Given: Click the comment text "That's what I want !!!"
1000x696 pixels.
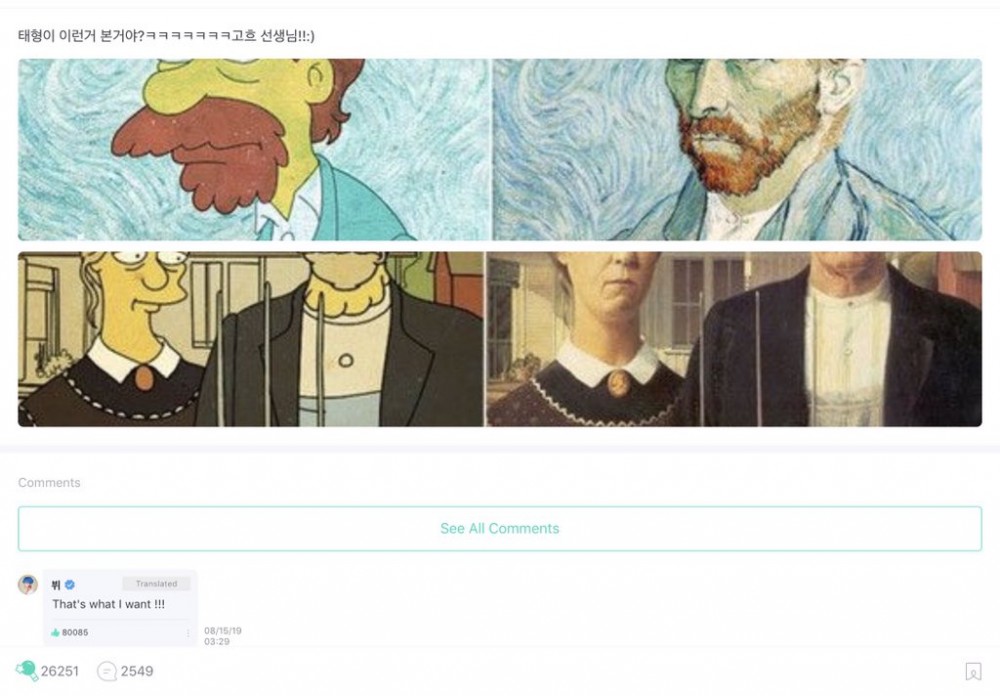Looking at the screenshot, I should tap(108, 604).
